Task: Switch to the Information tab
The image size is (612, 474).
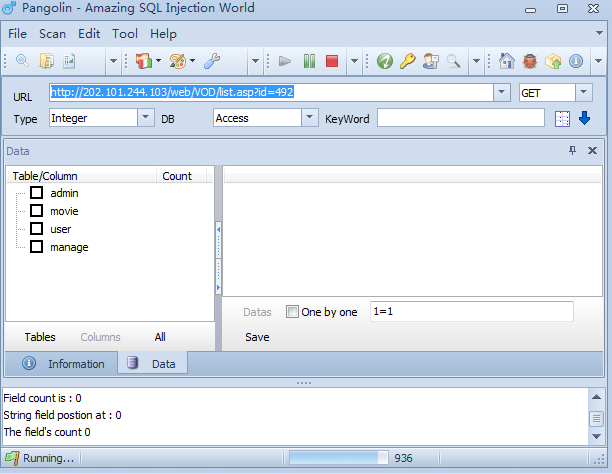Action: tap(62, 364)
